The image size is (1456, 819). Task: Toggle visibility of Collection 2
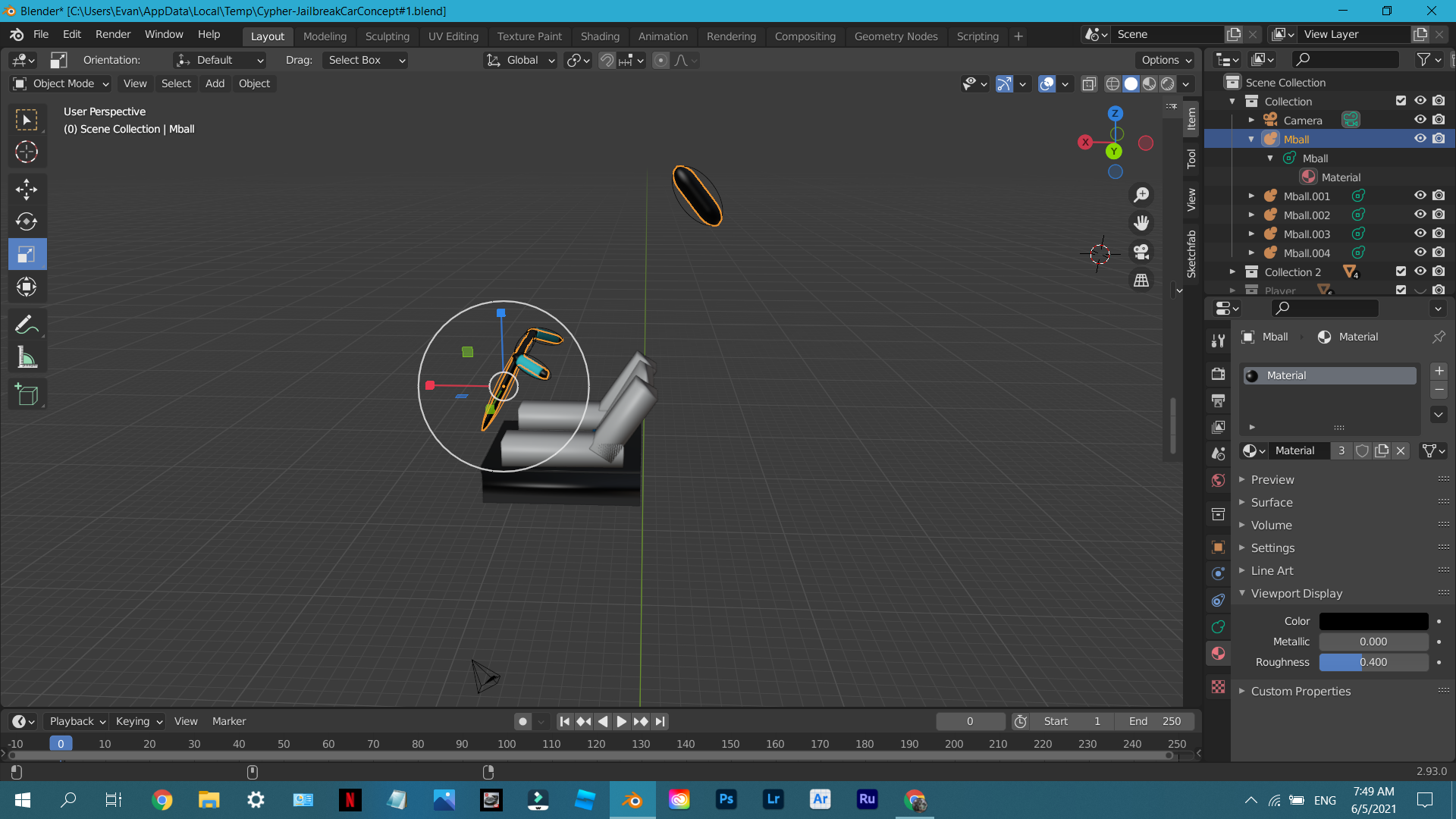[x=1420, y=271]
